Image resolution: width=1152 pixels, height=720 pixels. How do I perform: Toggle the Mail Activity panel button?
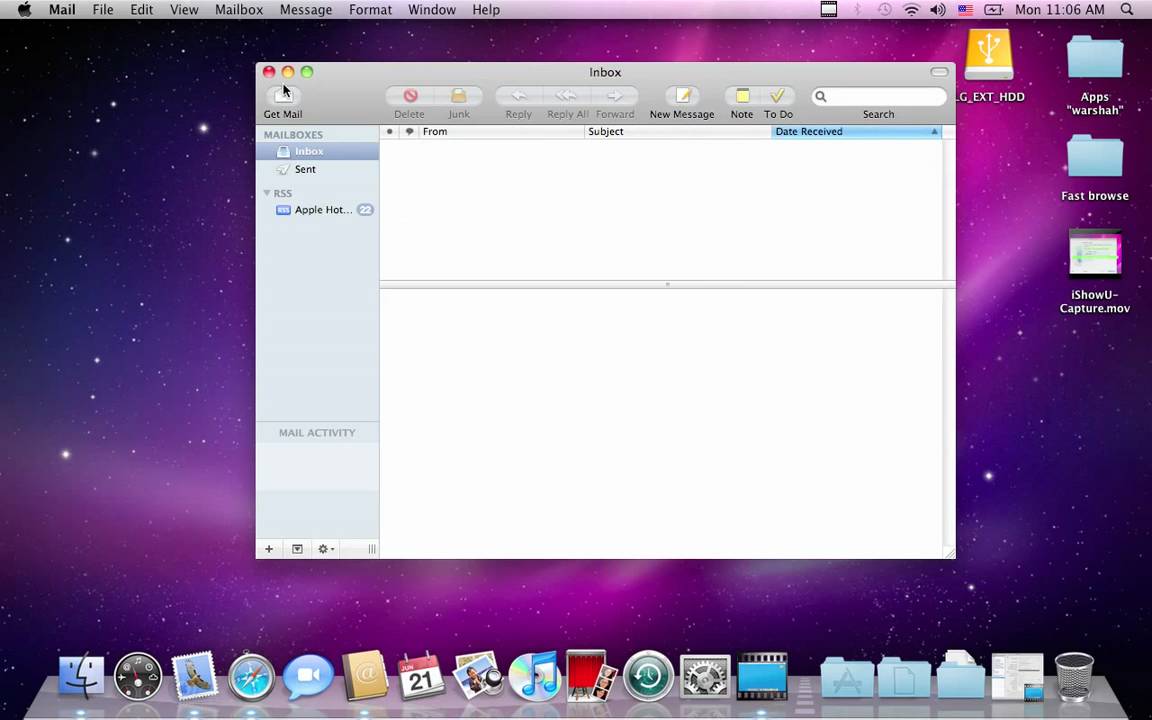[297, 549]
